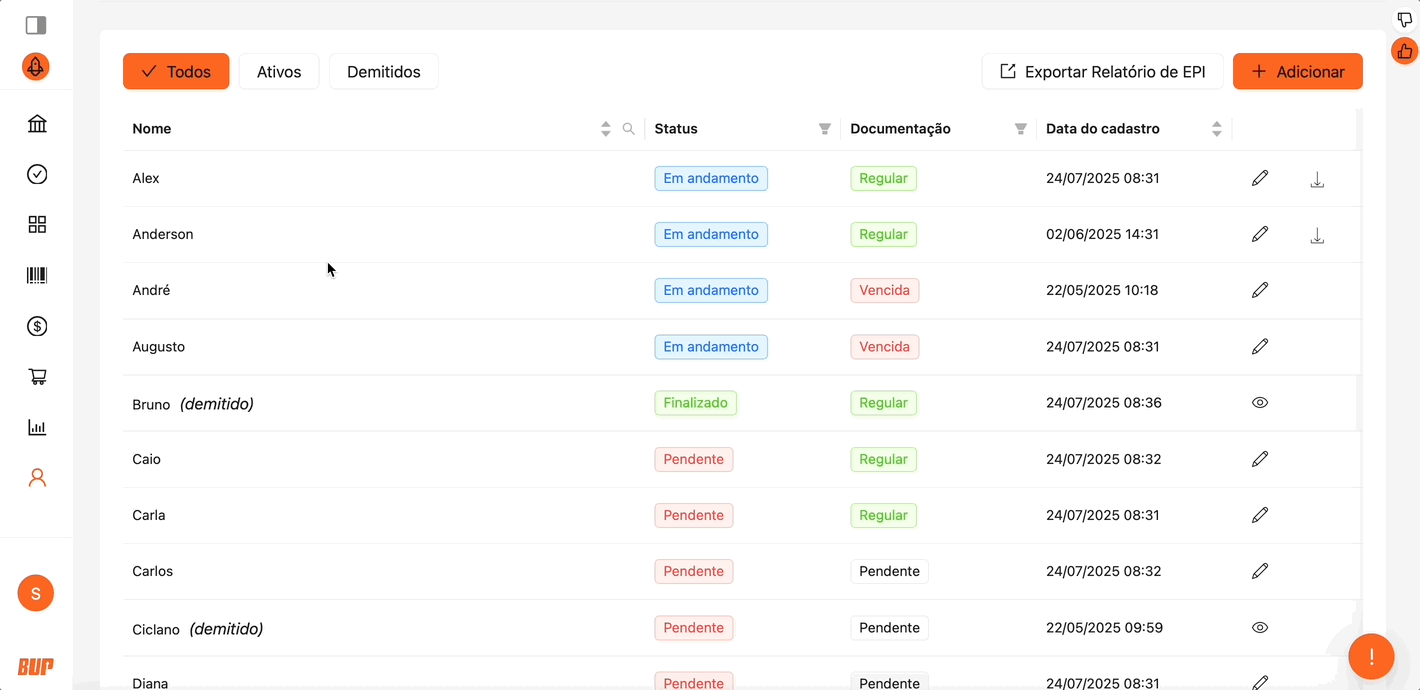
Task: Open the shopping cart sidebar icon
Action: point(37,377)
